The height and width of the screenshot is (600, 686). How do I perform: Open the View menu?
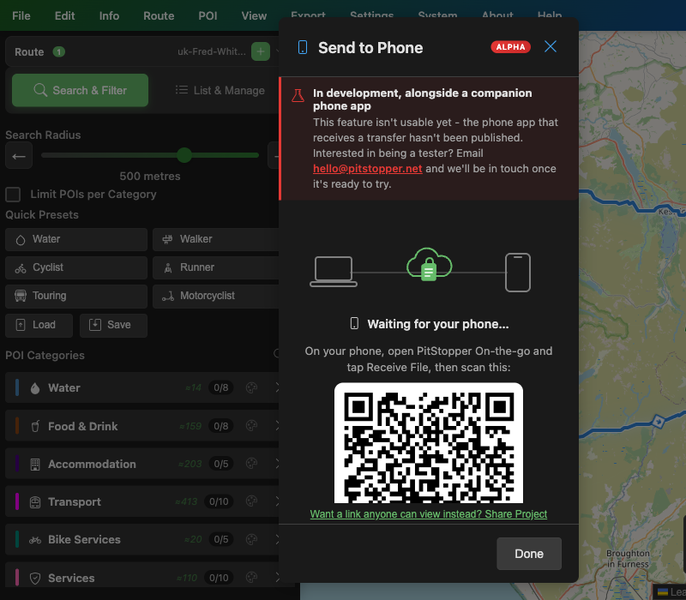tap(254, 16)
